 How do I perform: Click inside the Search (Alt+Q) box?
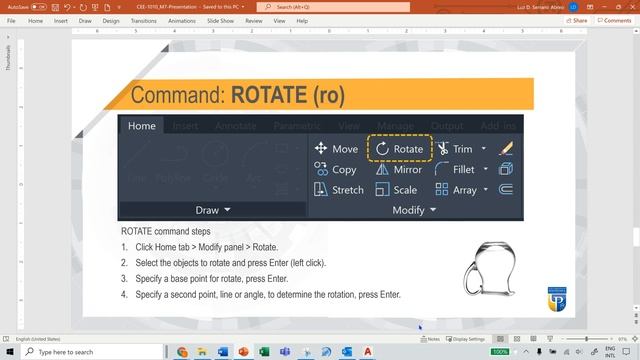click(x=333, y=7)
